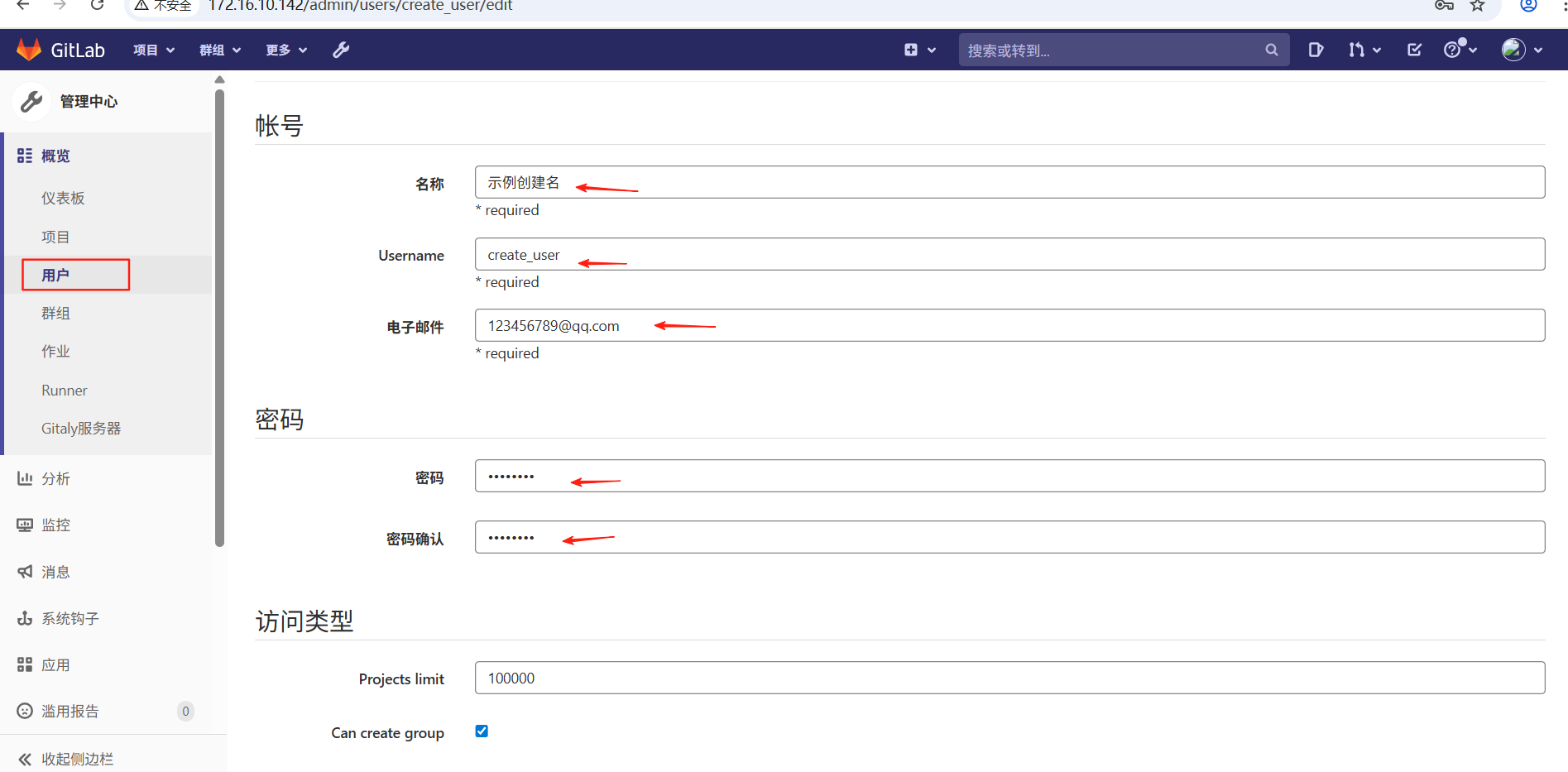The image size is (1568, 772).
Task: Click the 名称 input field
Action: click(x=1009, y=182)
